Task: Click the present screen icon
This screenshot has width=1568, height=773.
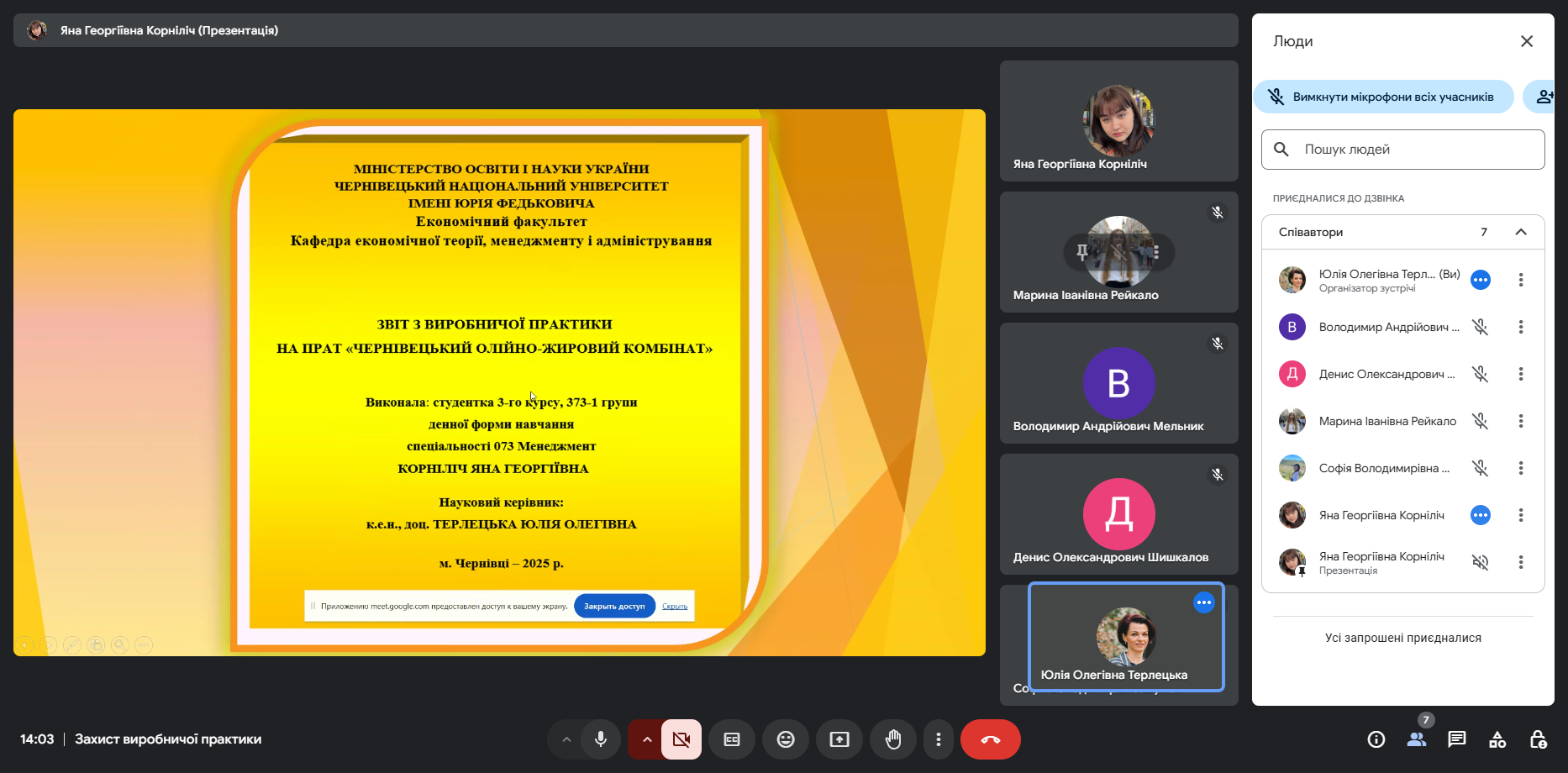Action: (x=839, y=739)
